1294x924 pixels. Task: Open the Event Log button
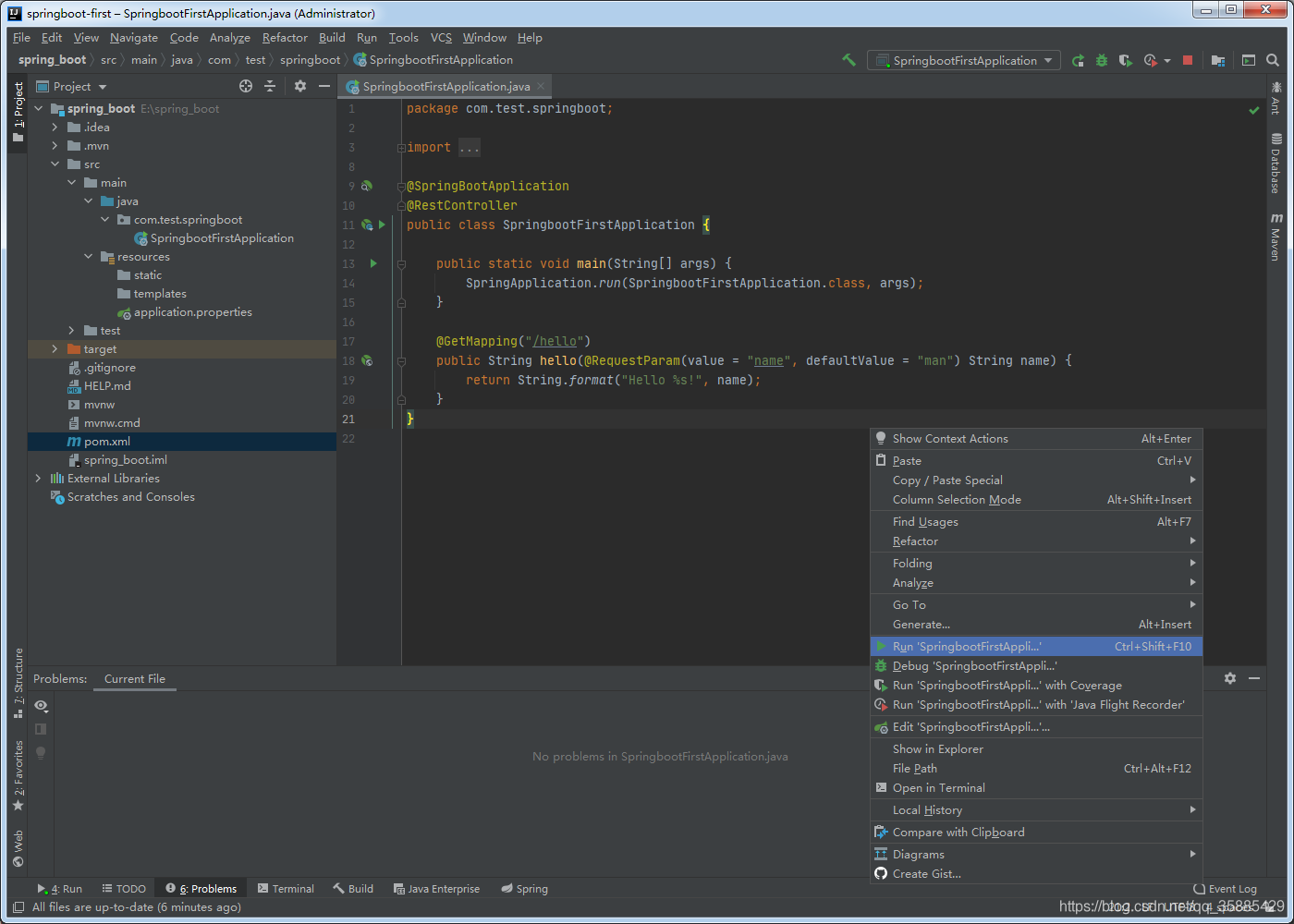pyautogui.click(x=1226, y=889)
